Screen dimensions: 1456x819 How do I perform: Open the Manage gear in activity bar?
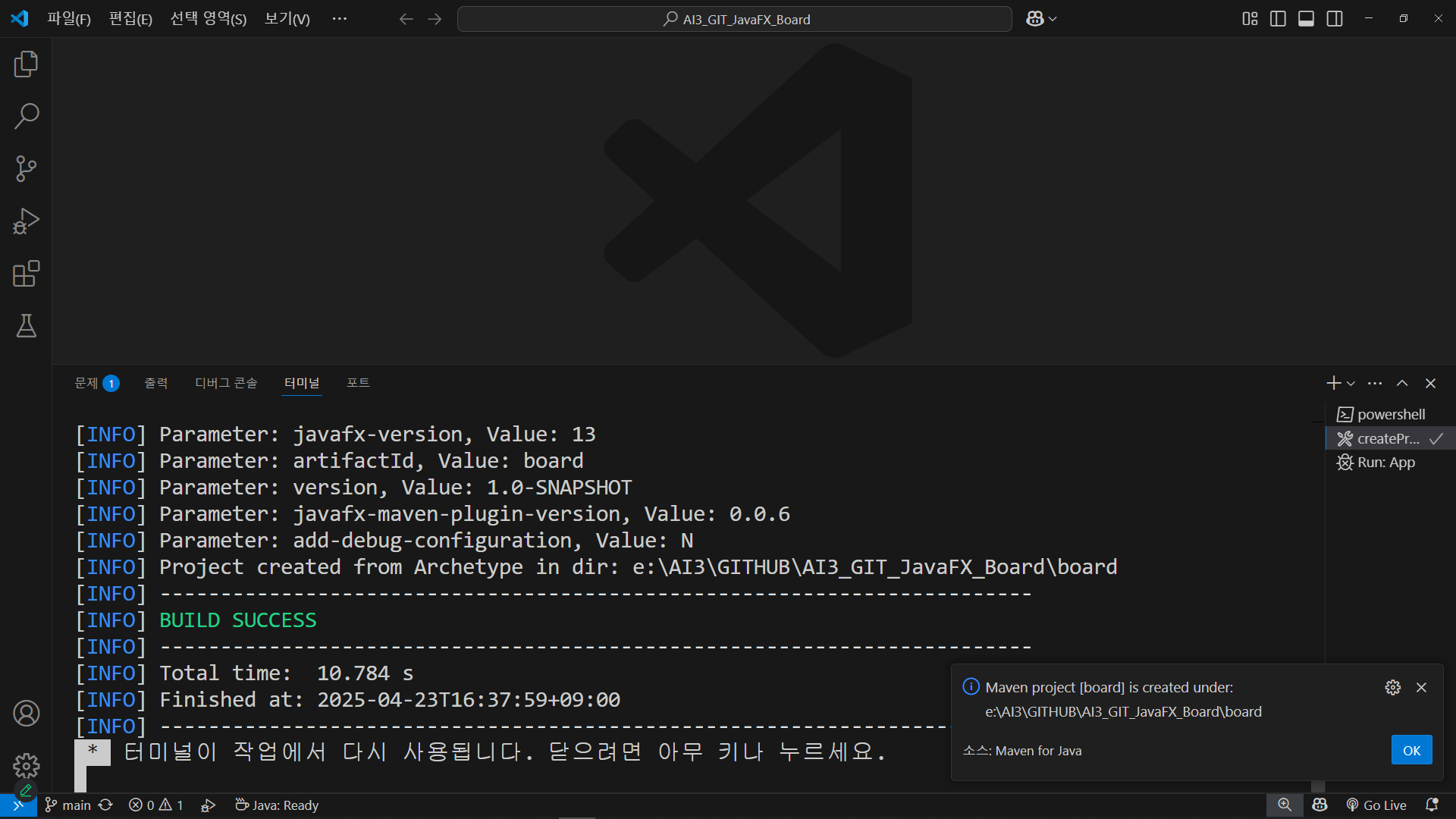(26, 766)
